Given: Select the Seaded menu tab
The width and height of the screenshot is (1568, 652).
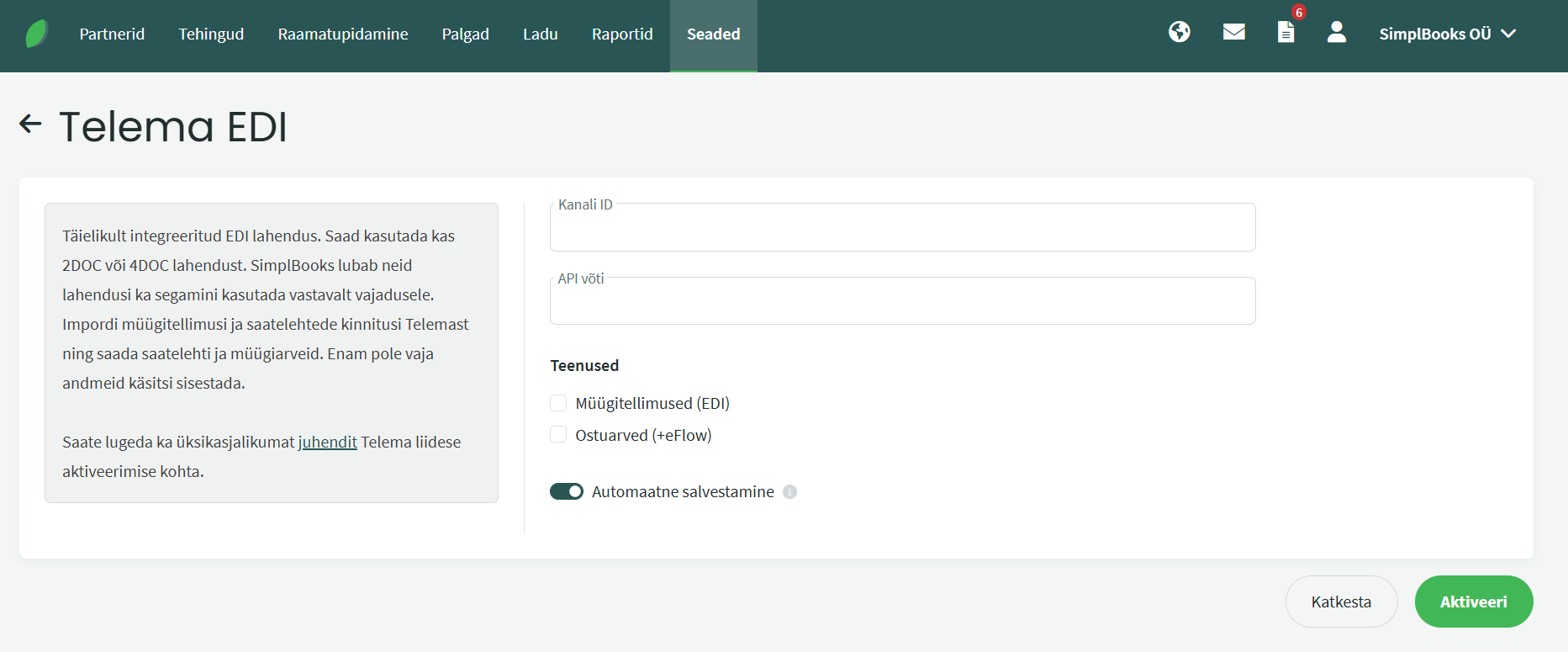Looking at the screenshot, I should pyautogui.click(x=714, y=35).
